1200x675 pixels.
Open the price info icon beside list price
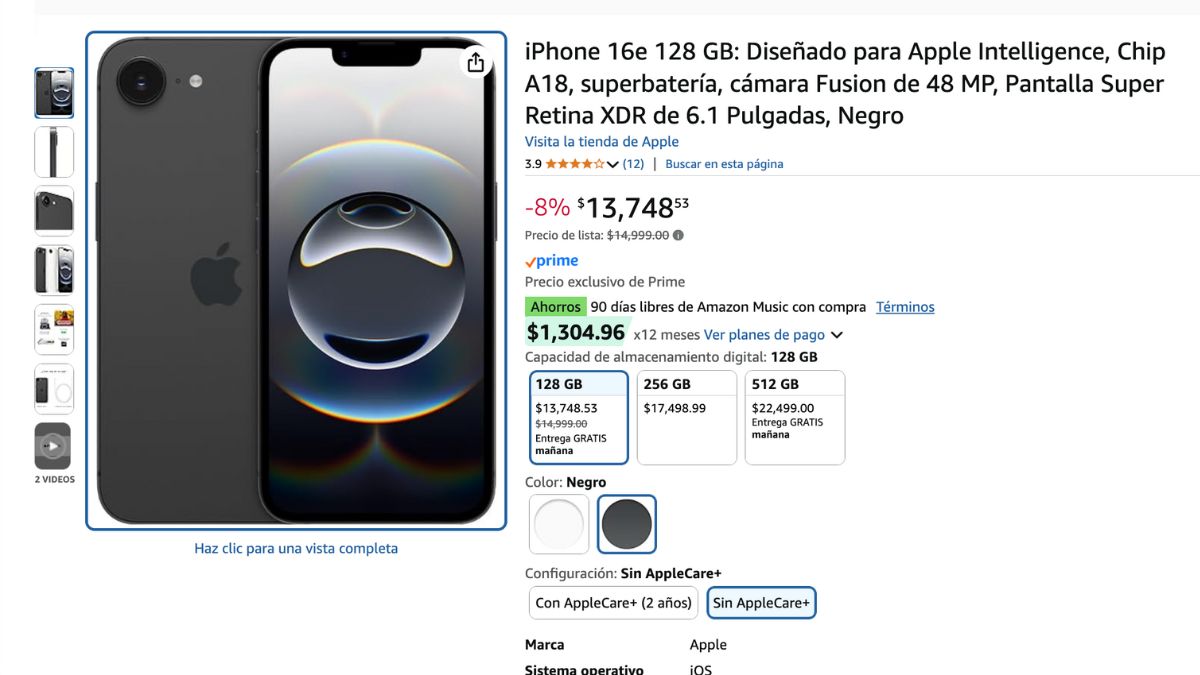(x=678, y=236)
